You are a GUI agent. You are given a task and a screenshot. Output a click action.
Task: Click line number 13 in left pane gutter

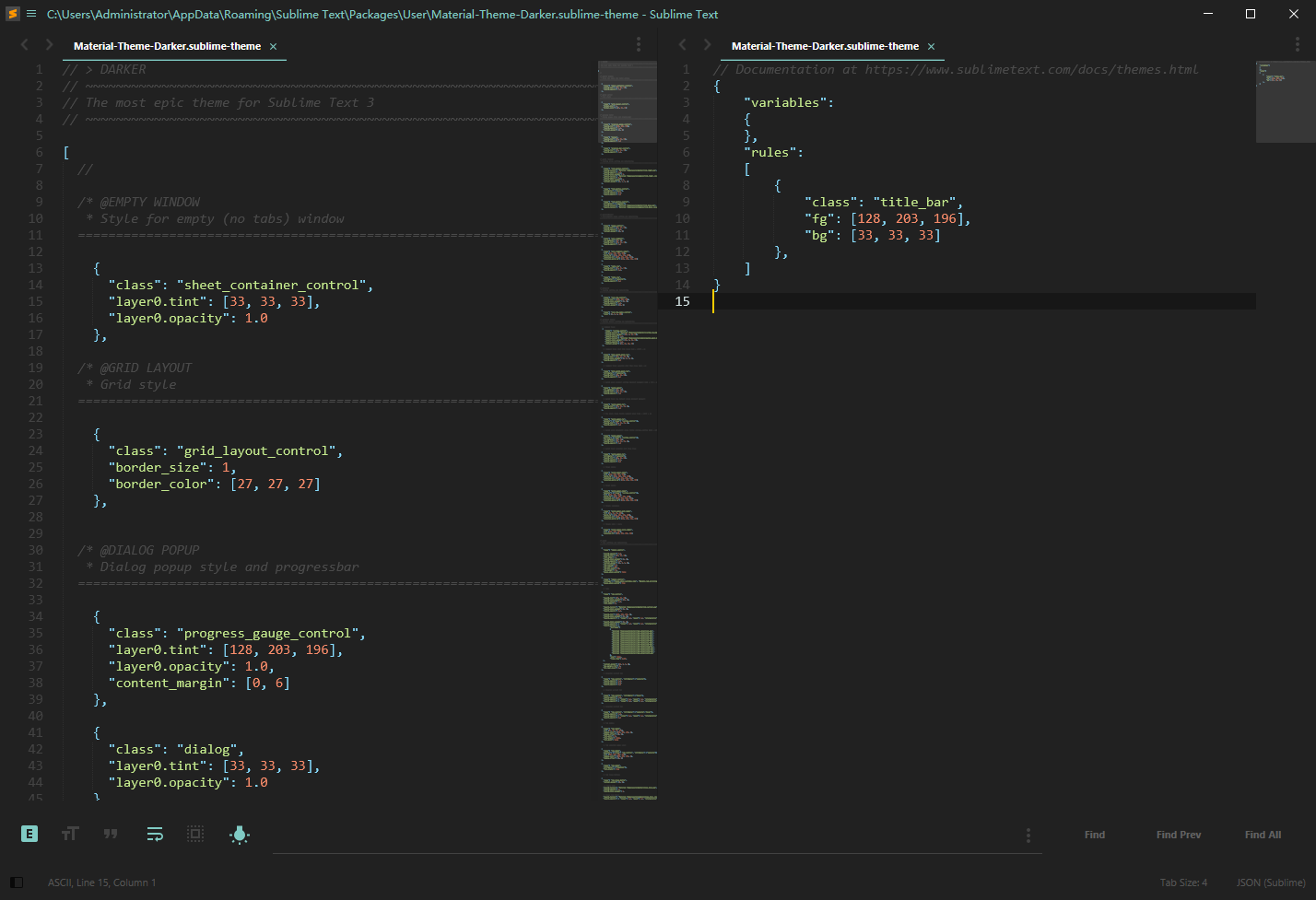tap(35, 268)
